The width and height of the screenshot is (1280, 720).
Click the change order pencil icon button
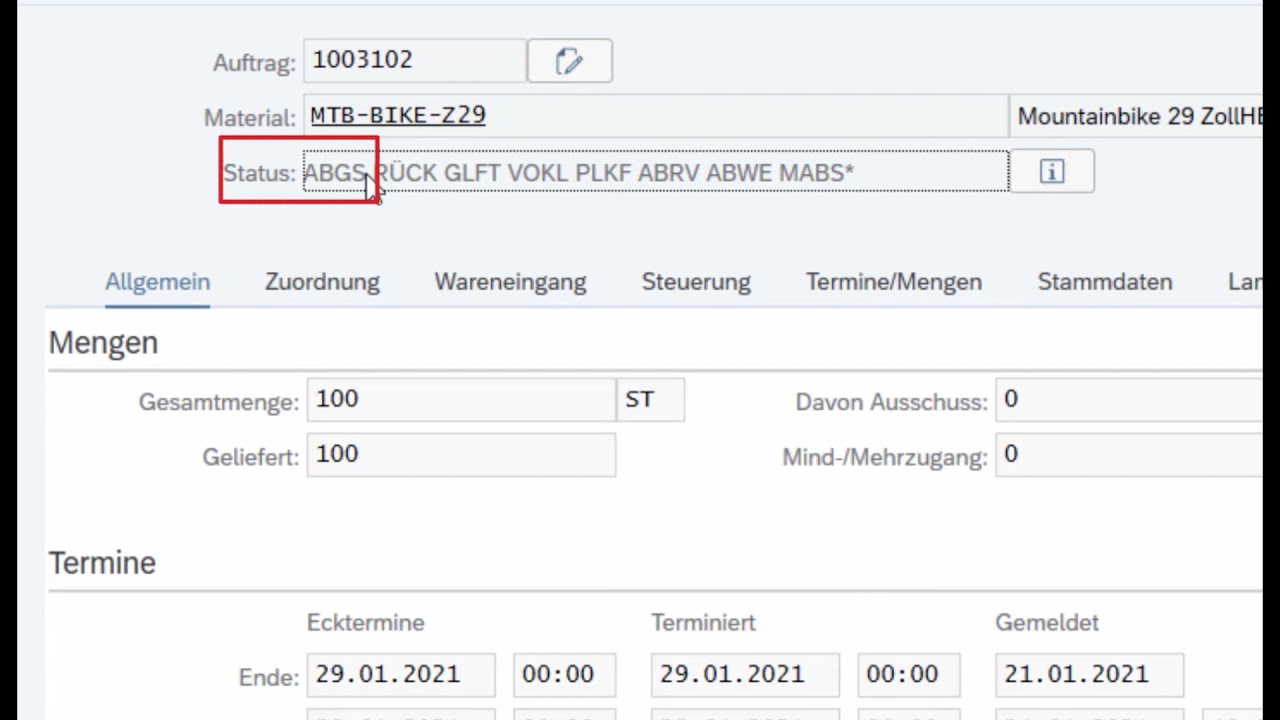[x=569, y=61]
